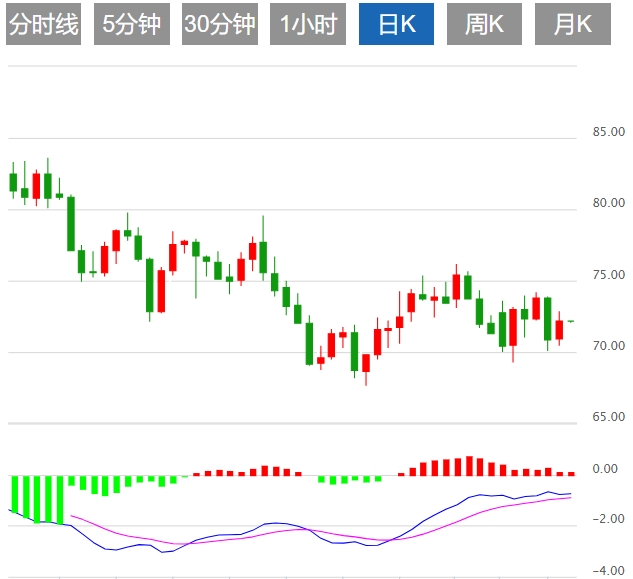Switch to the 分时线 tab
The height and width of the screenshot is (579, 633).
click(42, 25)
